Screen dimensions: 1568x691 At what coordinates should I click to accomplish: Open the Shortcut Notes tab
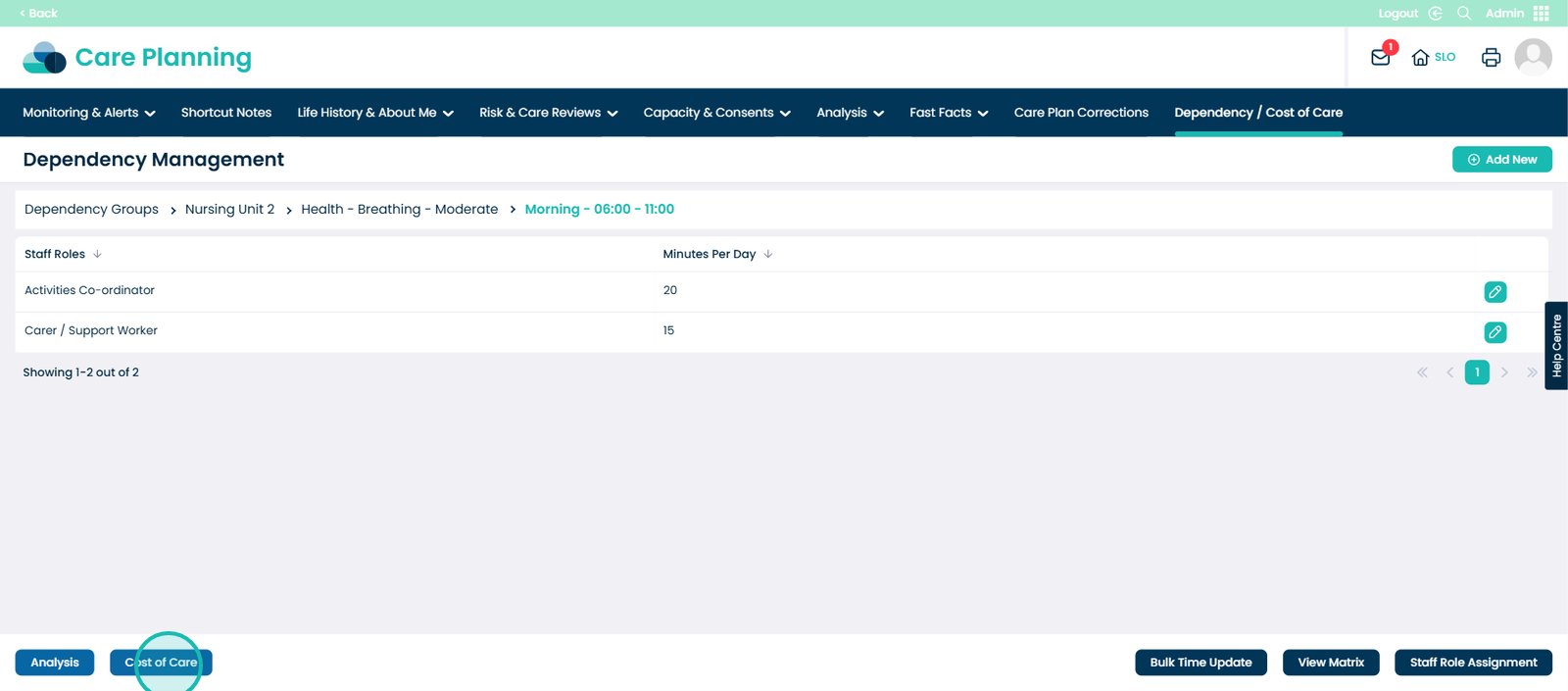tap(226, 113)
